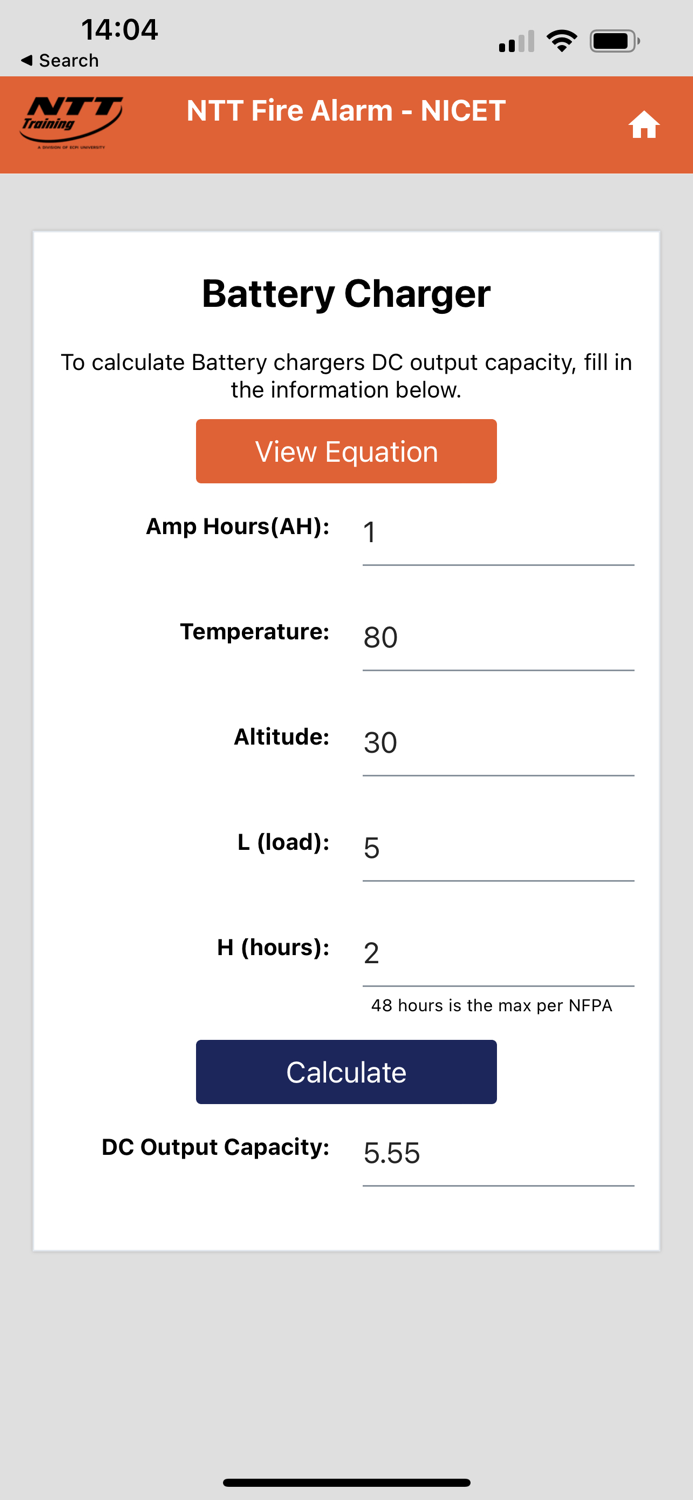The image size is (693, 1500).
Task: Select the Temperature field showing 80
Action: [x=497, y=640]
